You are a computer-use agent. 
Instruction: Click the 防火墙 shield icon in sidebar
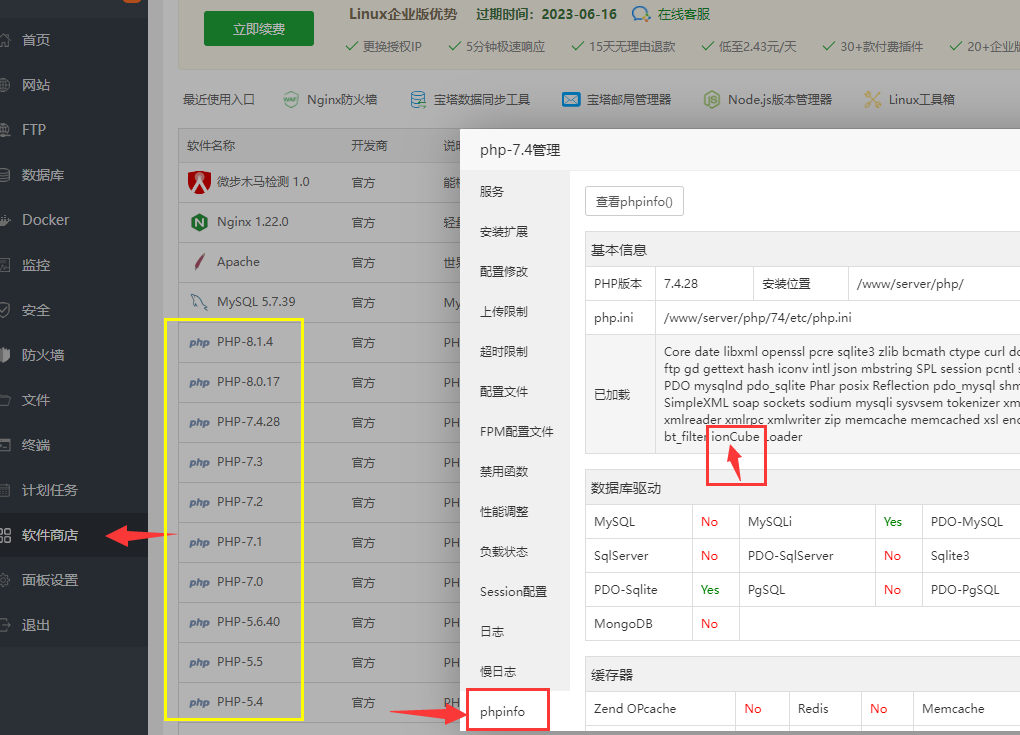[x=5, y=355]
